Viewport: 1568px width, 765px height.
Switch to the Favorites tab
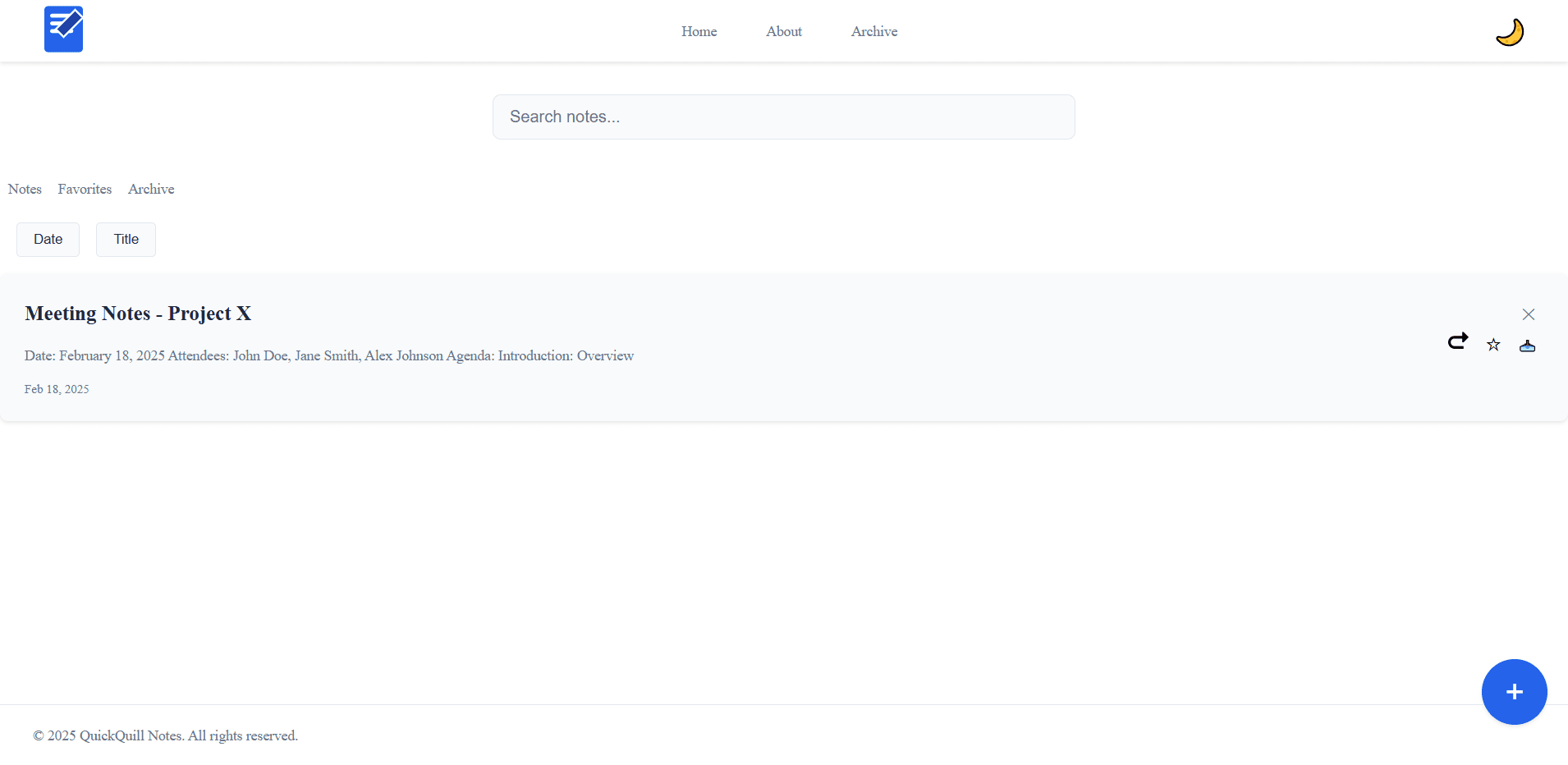85,189
